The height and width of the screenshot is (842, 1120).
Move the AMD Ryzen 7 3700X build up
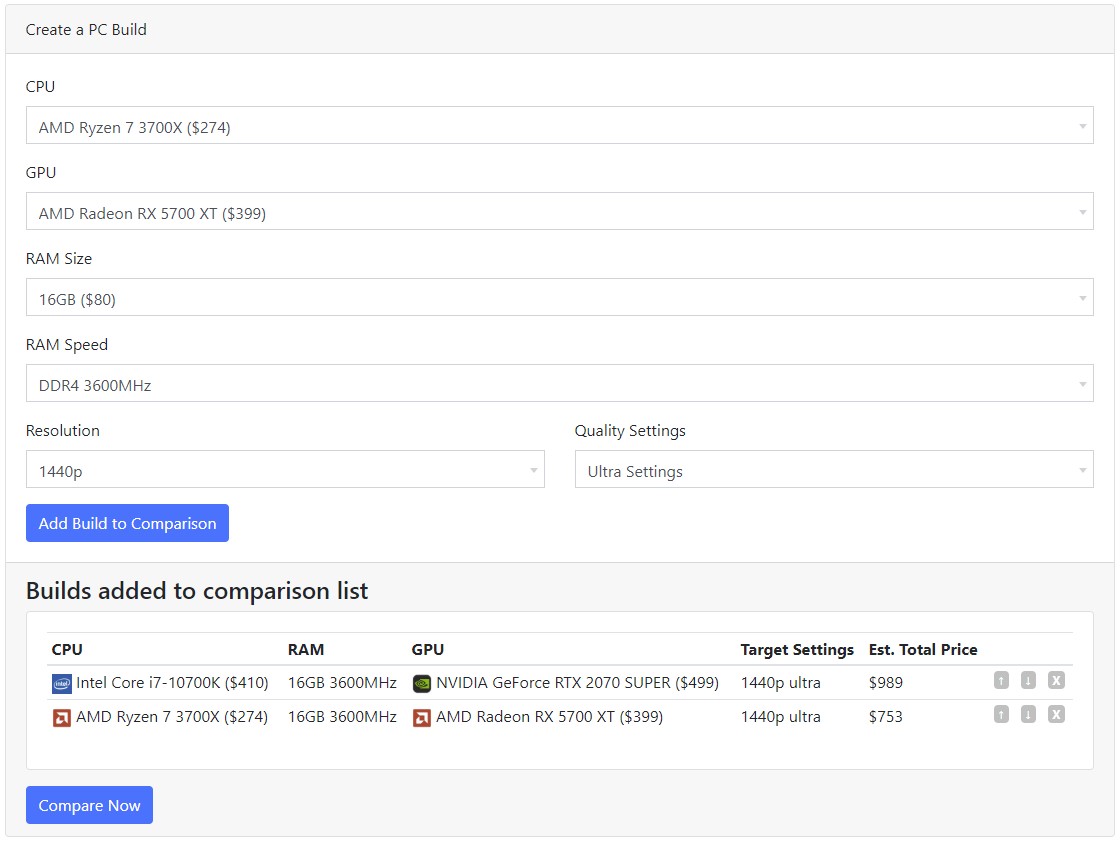click(x=1001, y=714)
